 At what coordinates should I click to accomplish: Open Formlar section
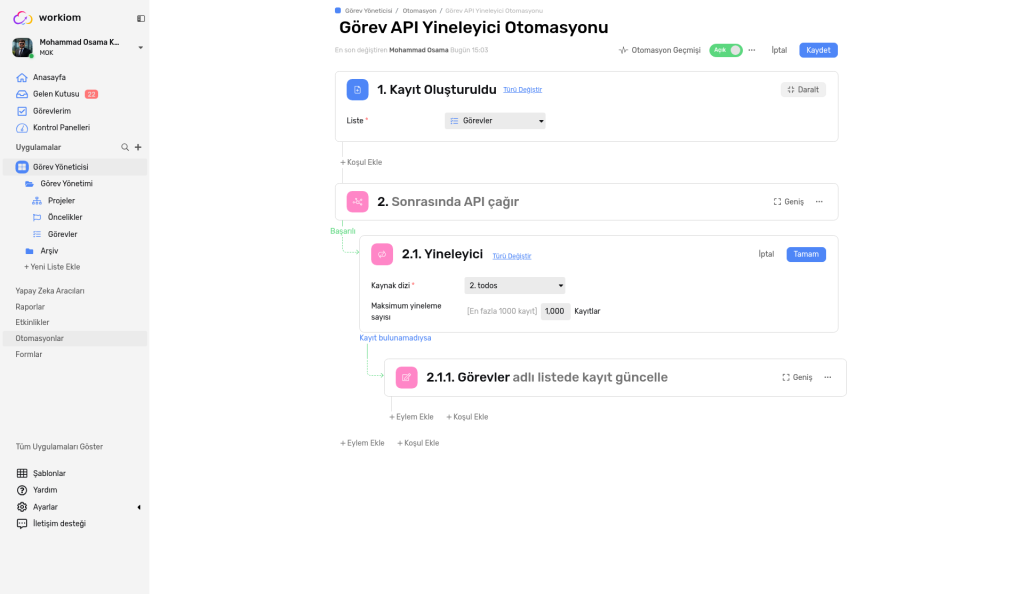29,354
